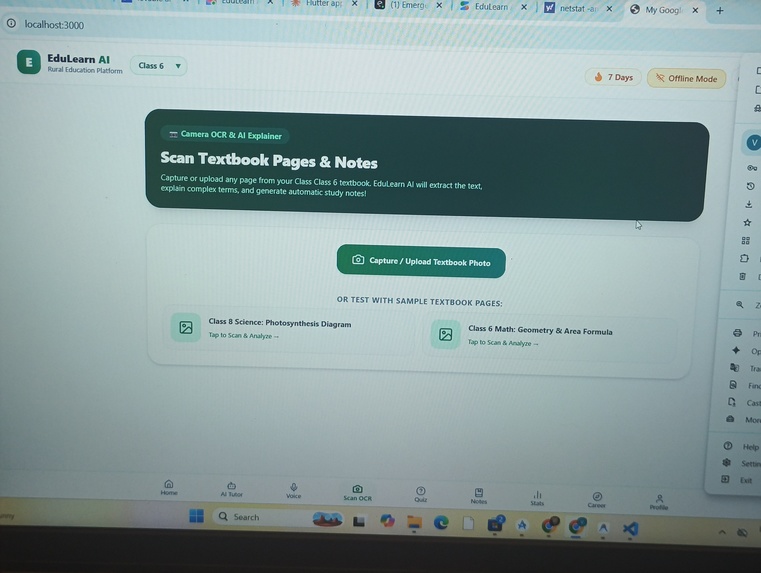Open Extensions puzzle icon in browser menu
The image size is (761, 573).
click(x=744, y=258)
